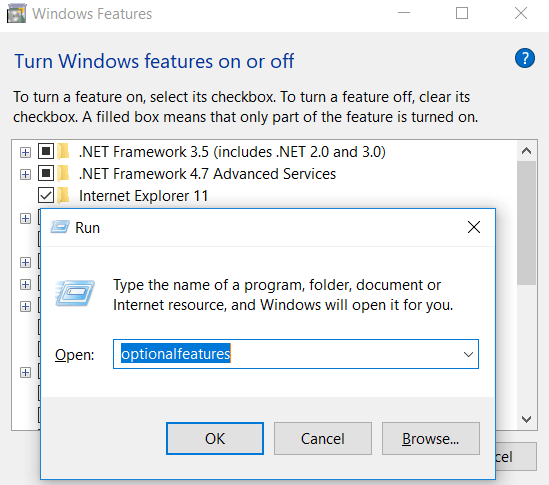549x485 pixels.
Task: Click the large Run program icon
Action: tap(75, 293)
